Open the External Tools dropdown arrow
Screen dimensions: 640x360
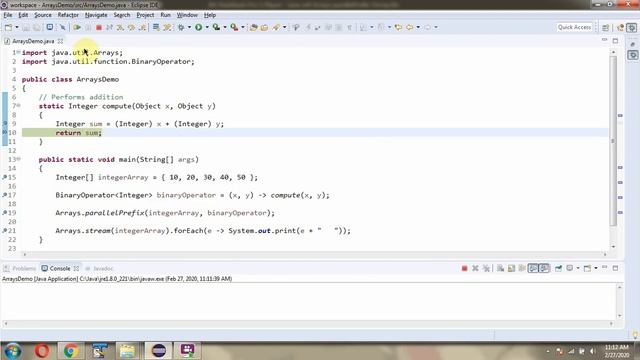(x=243, y=27)
